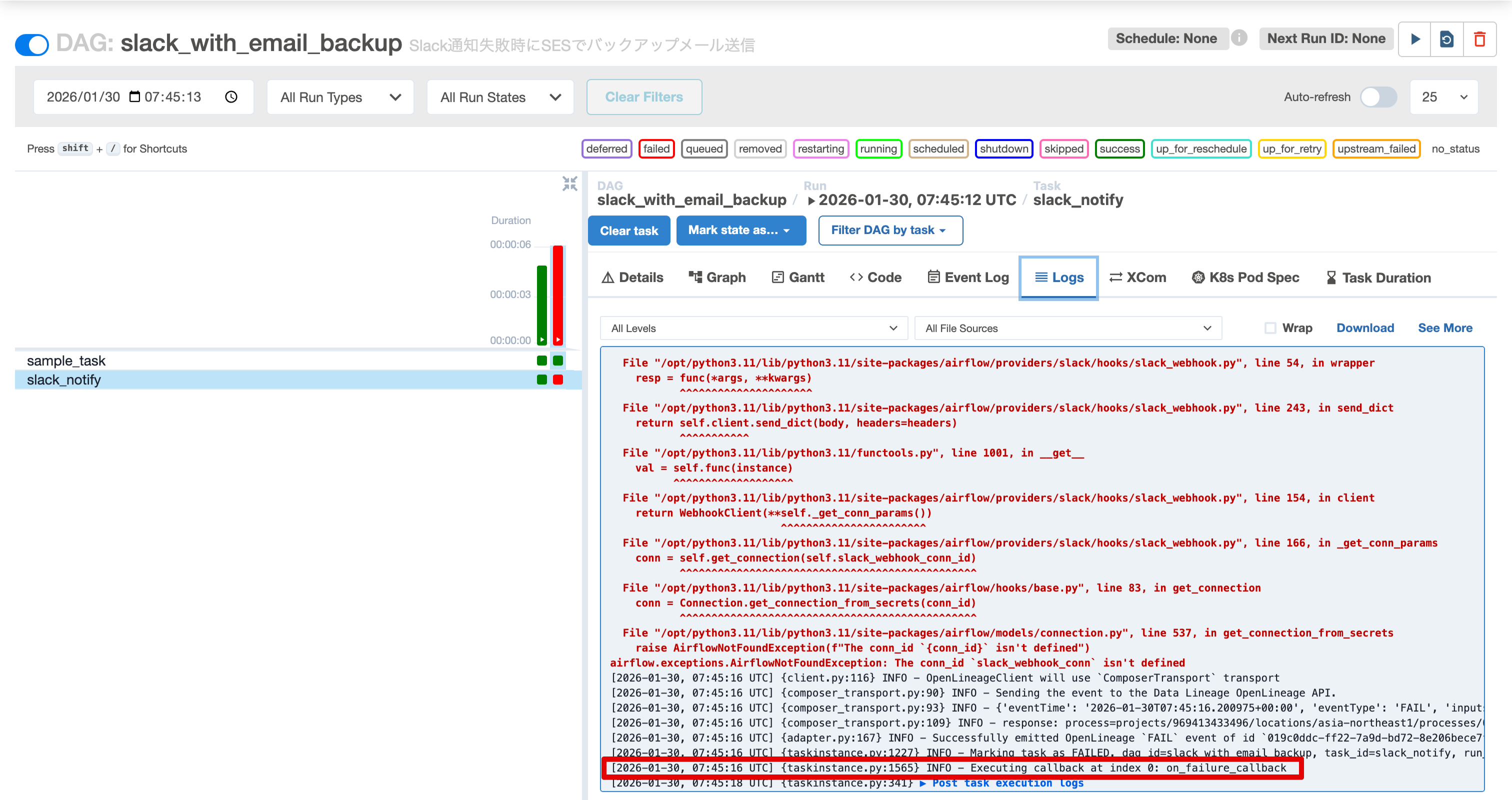Check the Wrap checkbox for log lines

1270,328
